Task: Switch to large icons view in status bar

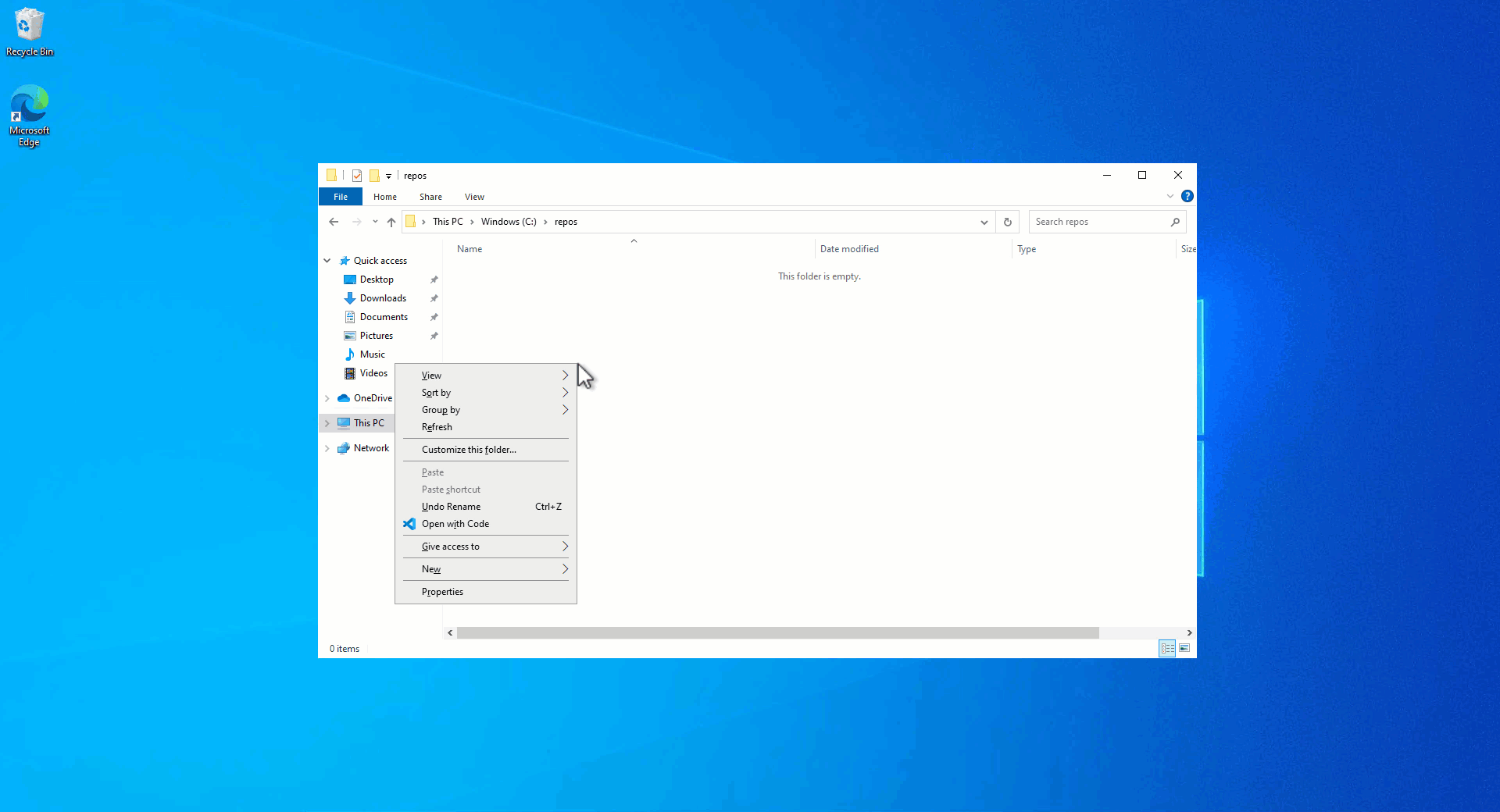Action: (1184, 648)
